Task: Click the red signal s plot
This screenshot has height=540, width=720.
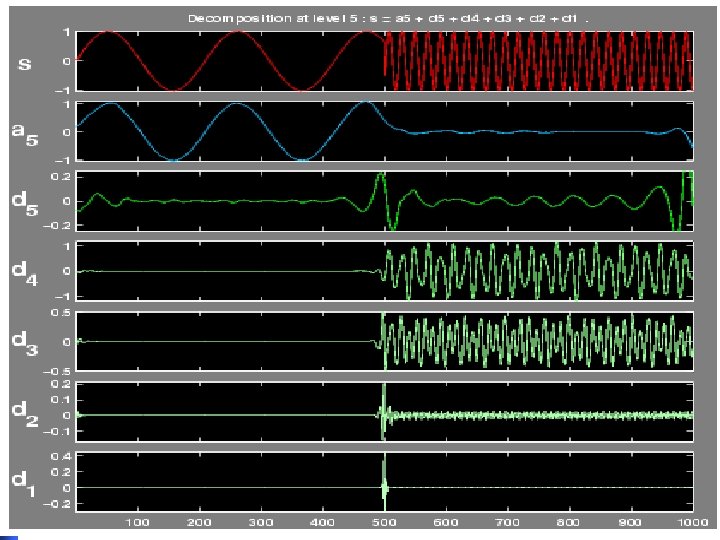Action: [384, 61]
